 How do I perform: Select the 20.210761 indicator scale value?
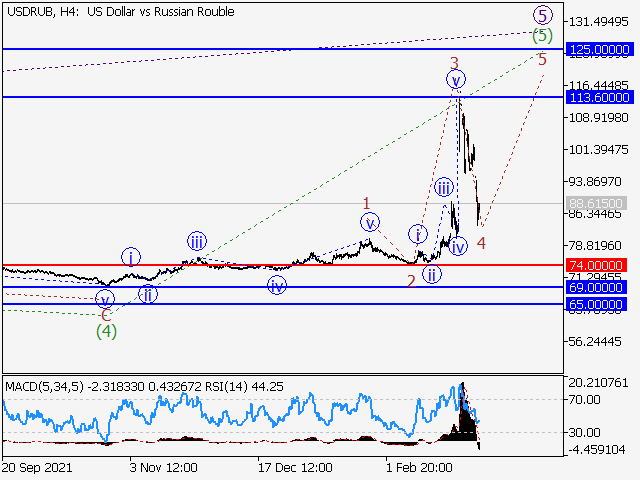[598, 382]
